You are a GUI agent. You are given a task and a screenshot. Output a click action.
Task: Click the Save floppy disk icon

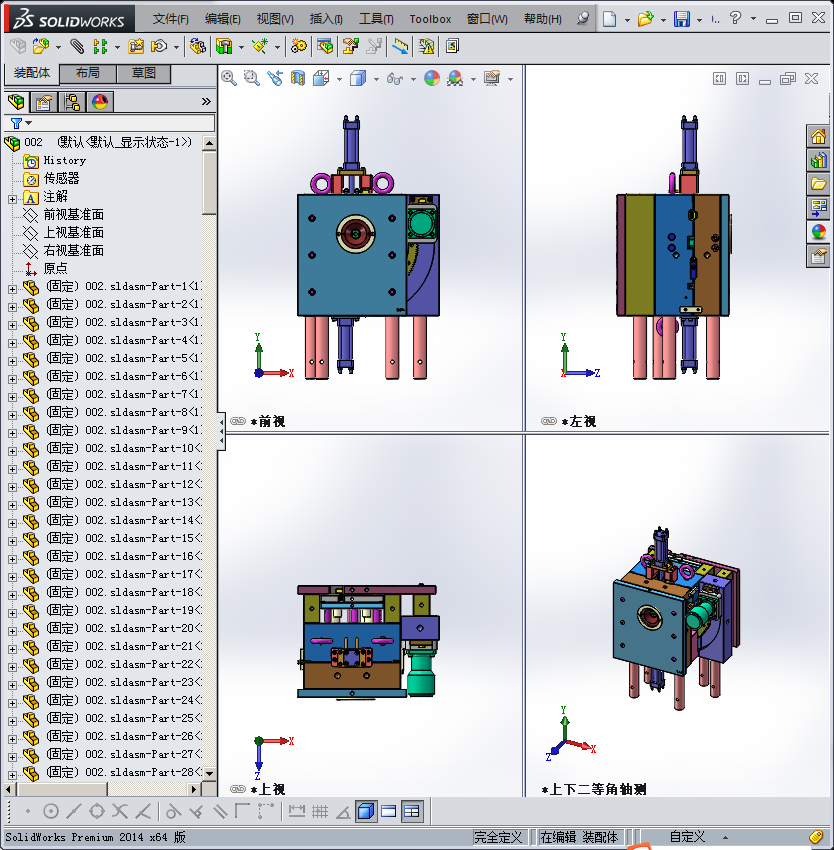click(x=682, y=20)
